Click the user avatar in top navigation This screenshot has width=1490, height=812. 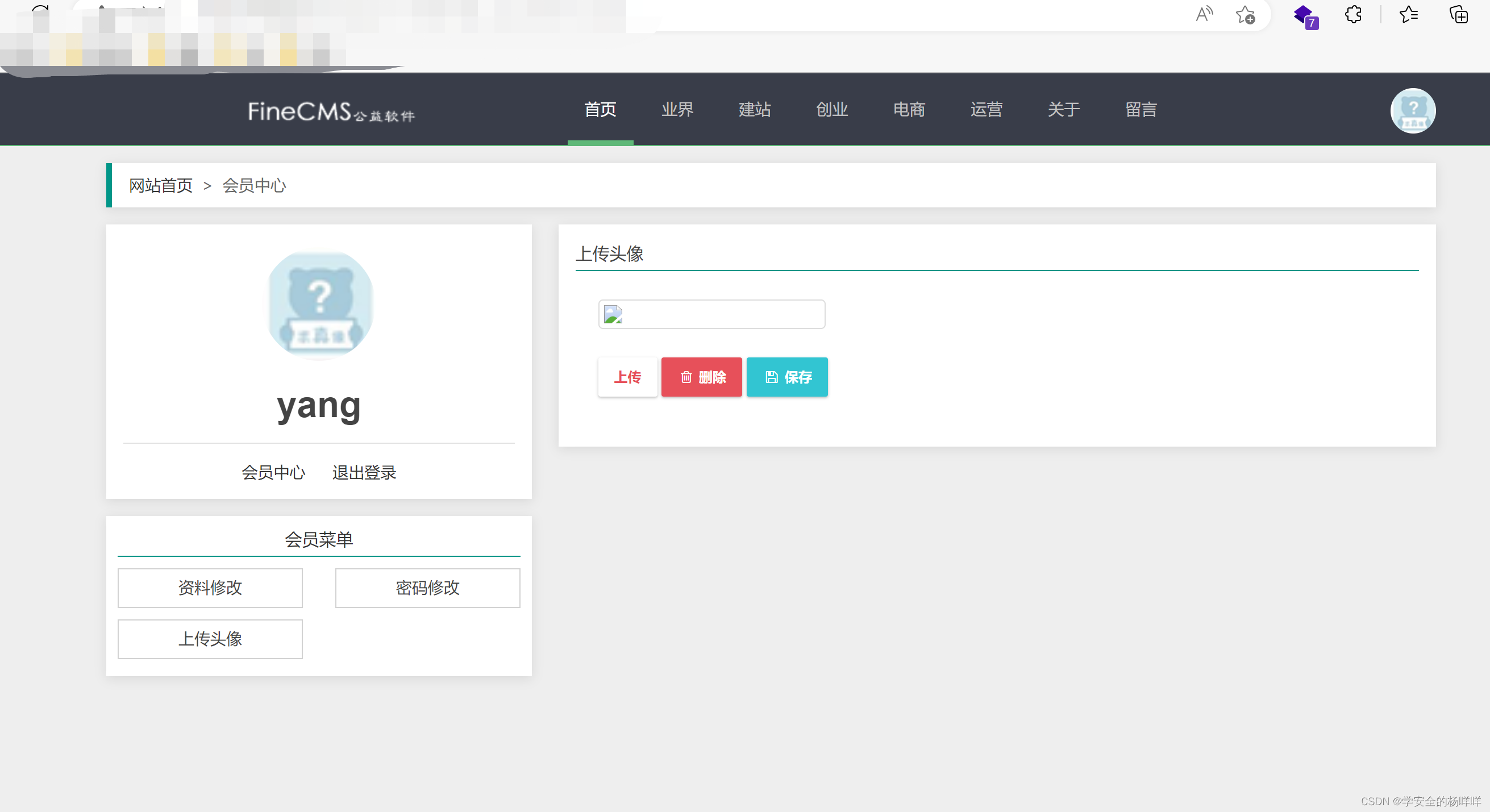(x=1413, y=110)
